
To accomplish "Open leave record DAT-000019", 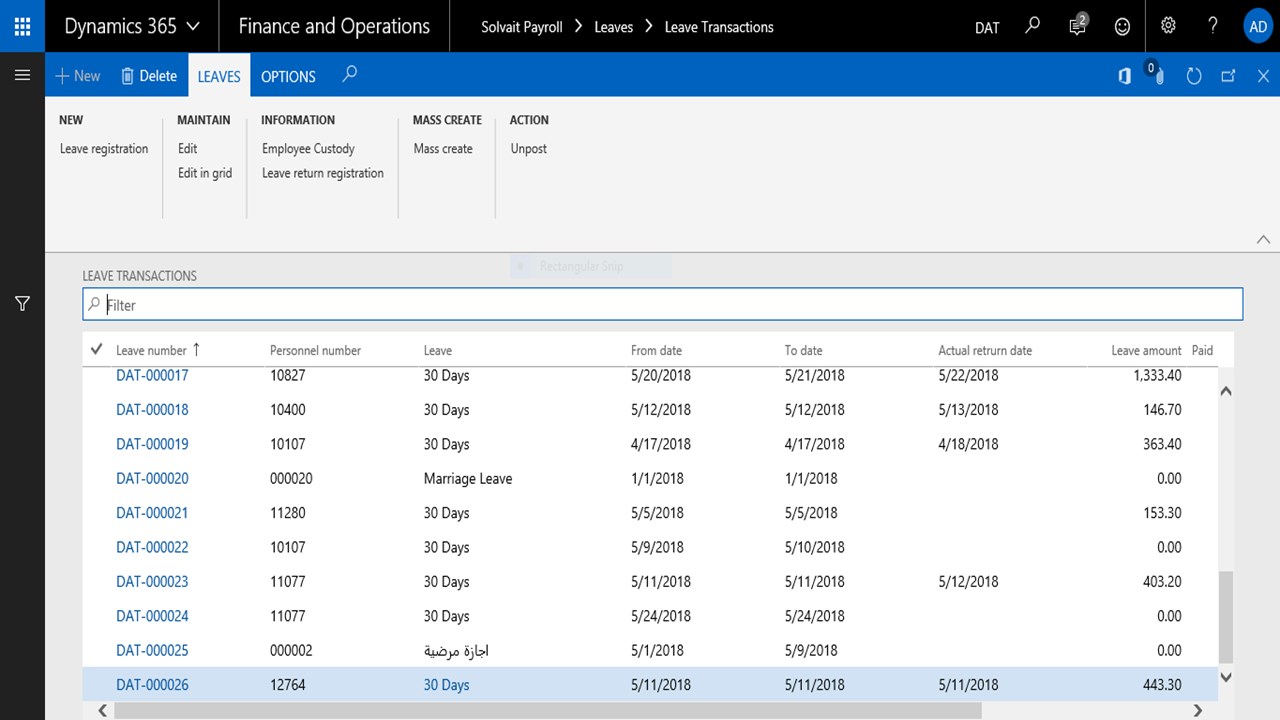I will (x=152, y=444).
